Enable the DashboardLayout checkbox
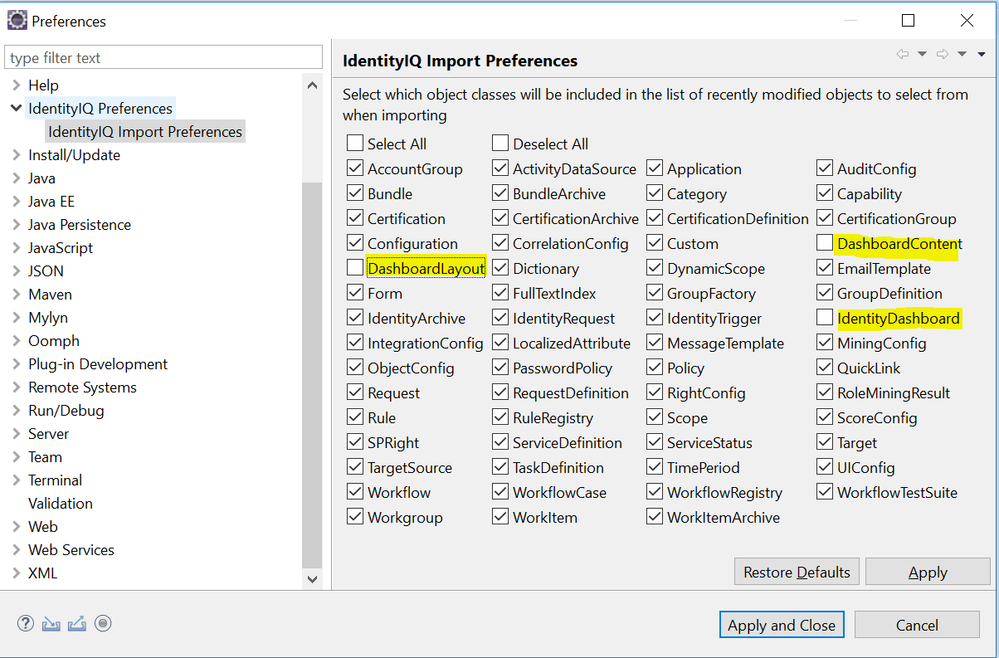 [355, 268]
